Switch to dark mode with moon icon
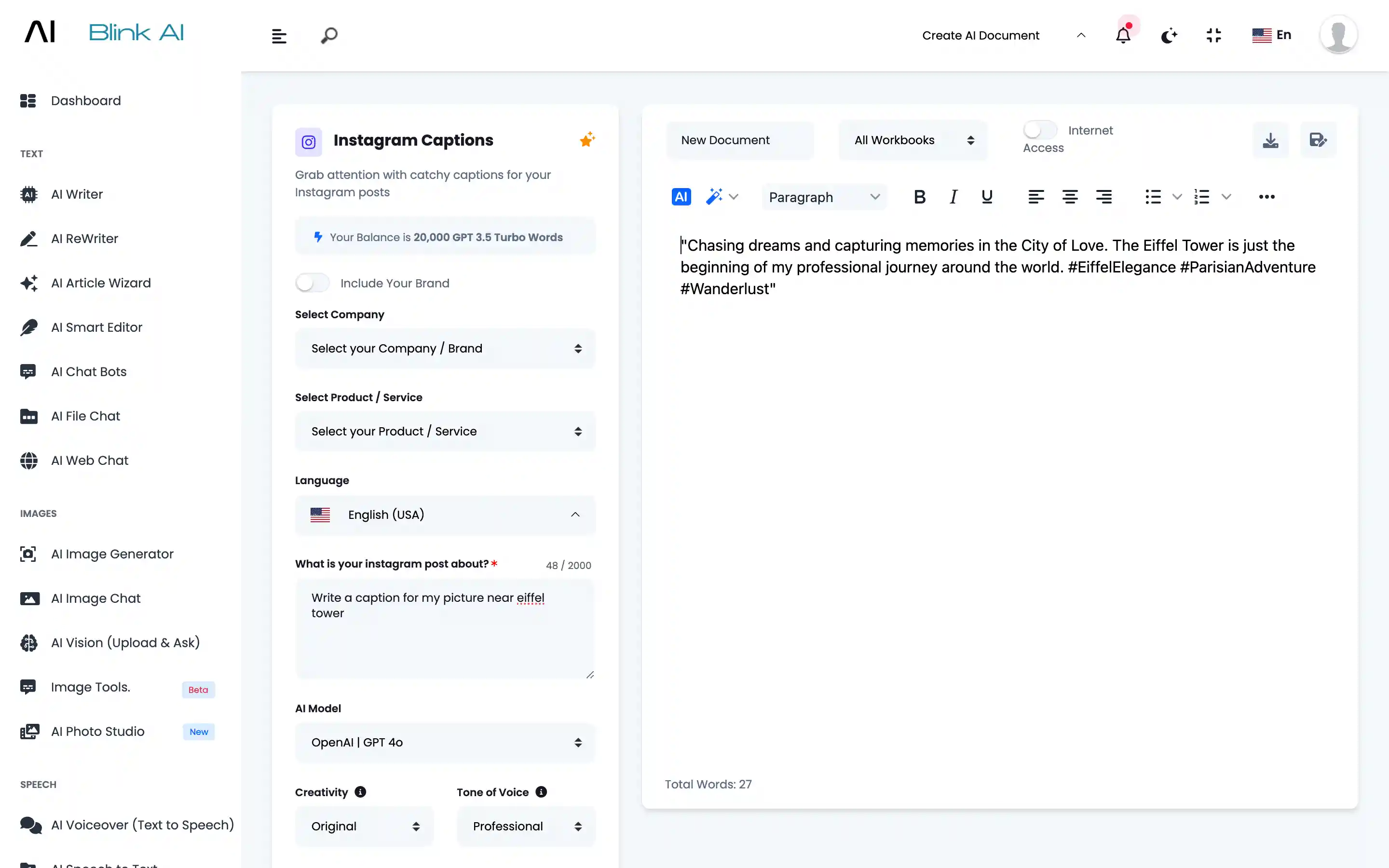The height and width of the screenshot is (868, 1389). click(1169, 36)
